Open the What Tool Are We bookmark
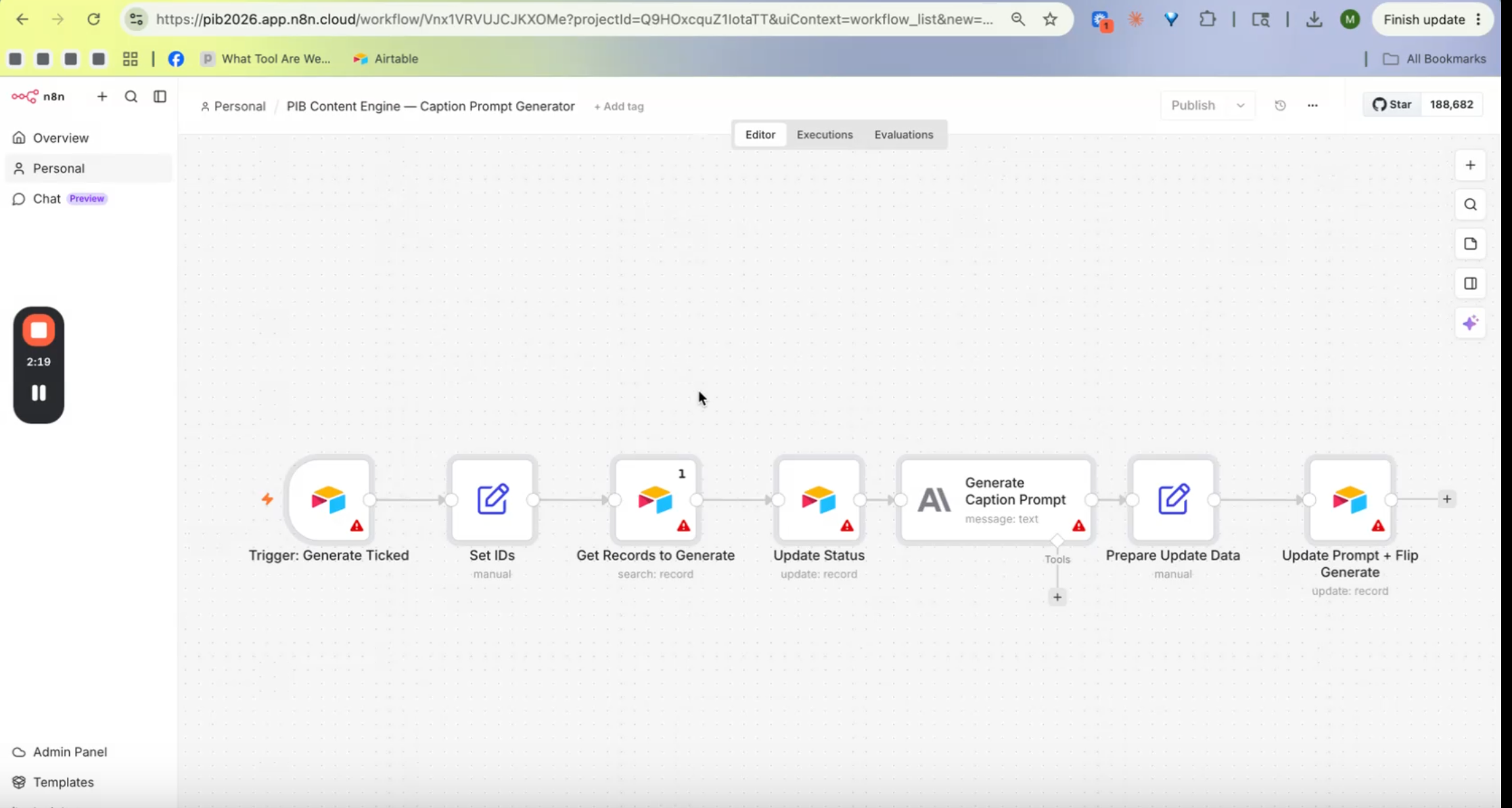This screenshot has height=808, width=1512. [x=267, y=59]
